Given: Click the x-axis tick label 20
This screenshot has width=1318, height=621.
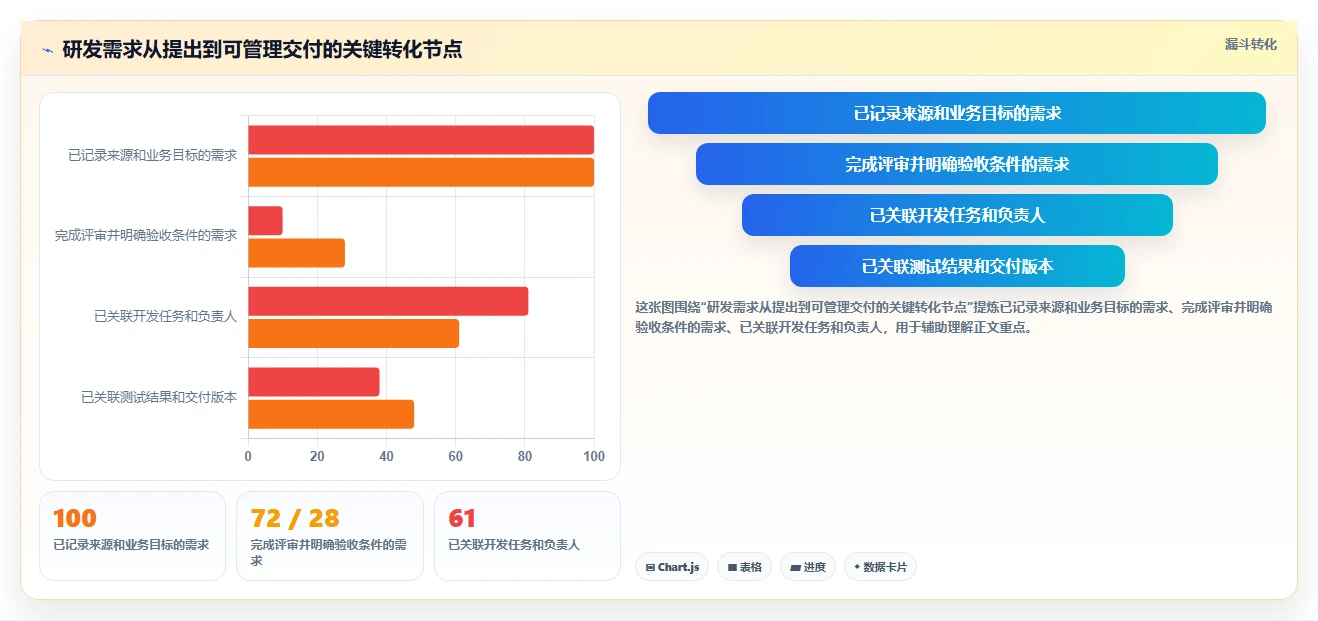Looking at the screenshot, I should (x=317, y=456).
